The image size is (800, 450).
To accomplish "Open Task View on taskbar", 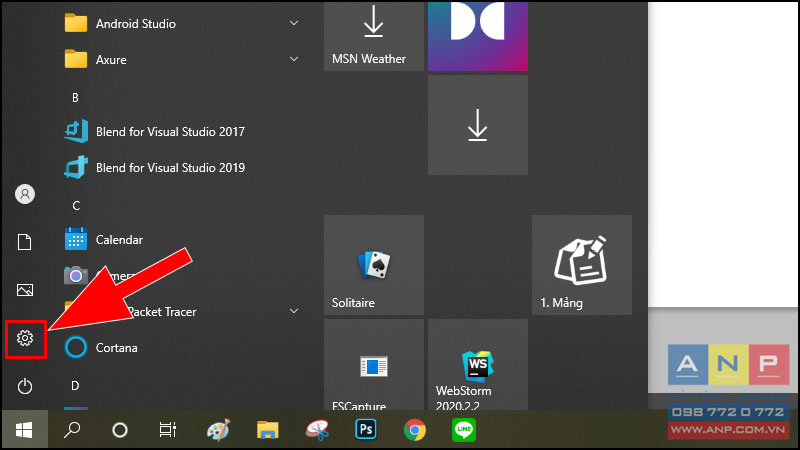I will (167, 430).
